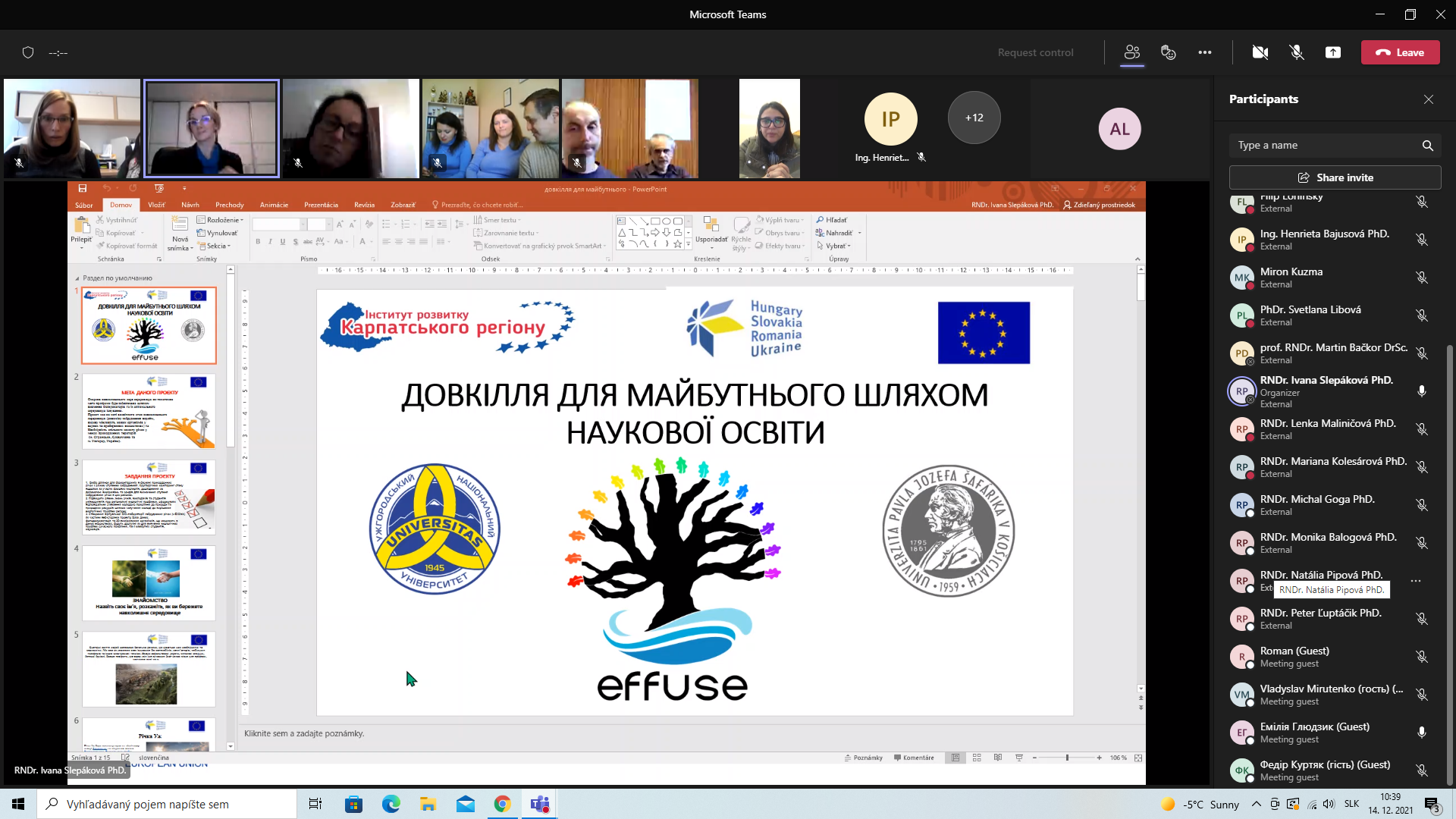Close the Participants panel
The width and height of the screenshot is (1456, 819).
[x=1428, y=99]
